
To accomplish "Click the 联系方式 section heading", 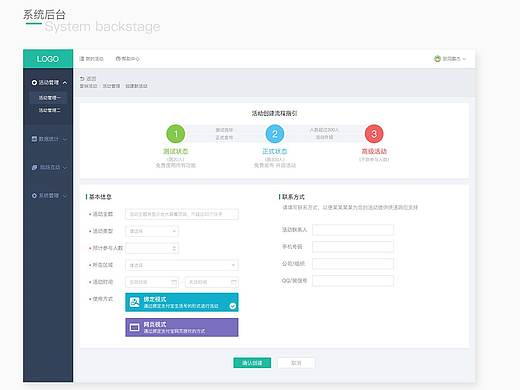I will pos(293,197).
